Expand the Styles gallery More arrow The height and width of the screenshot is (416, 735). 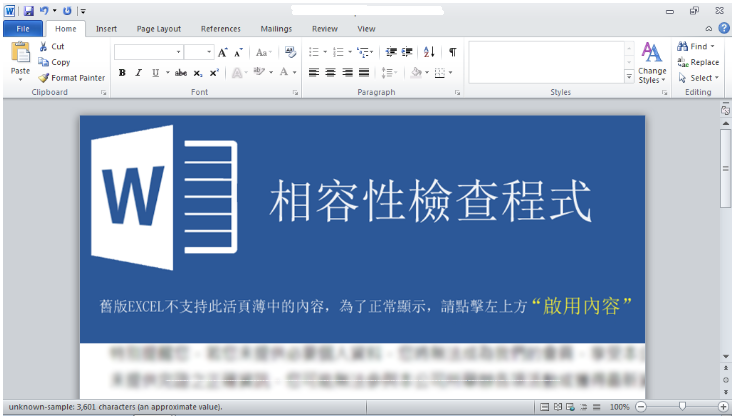click(629, 76)
